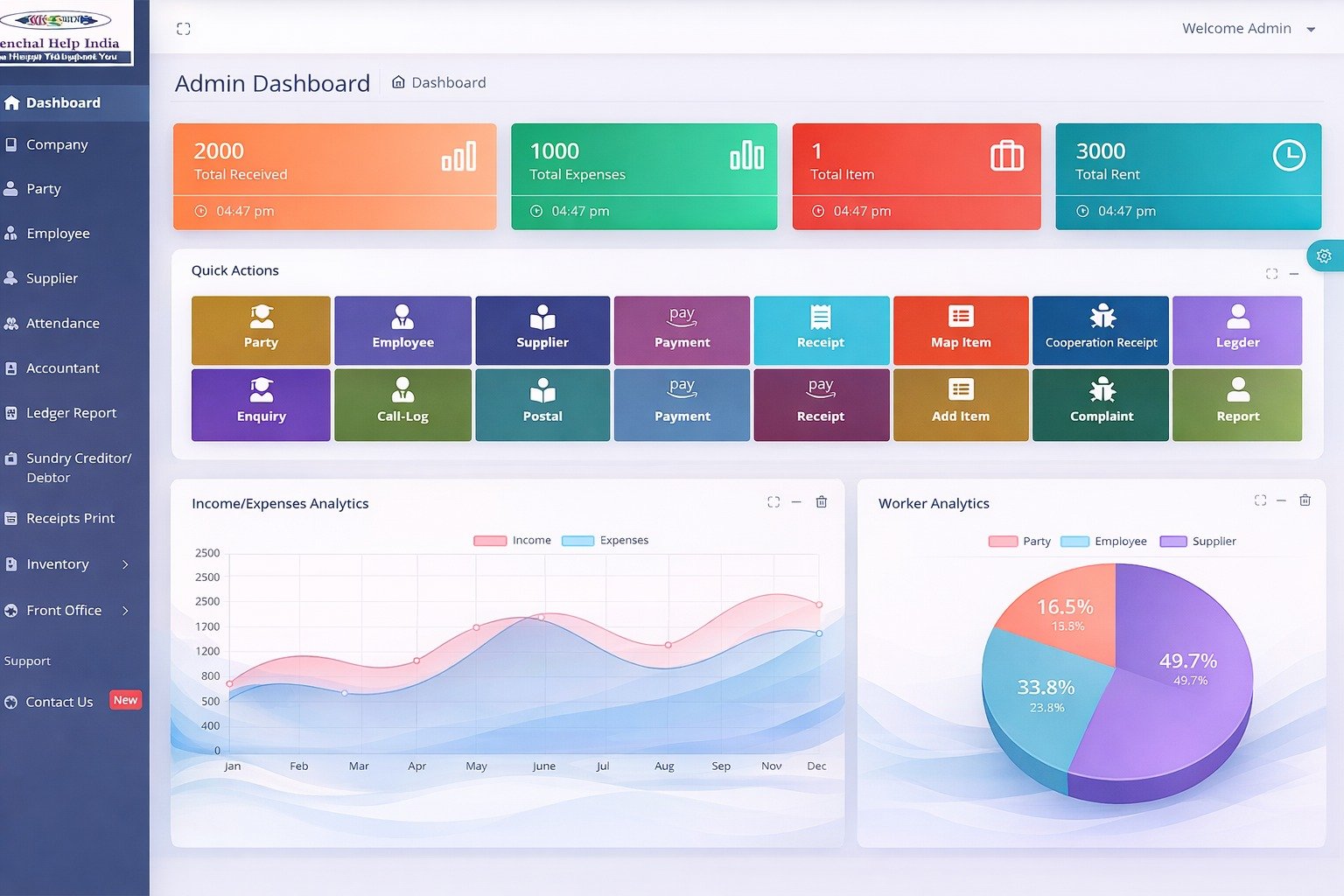Select Ledger Report in the sidebar
1344x896 pixels.
[71, 412]
